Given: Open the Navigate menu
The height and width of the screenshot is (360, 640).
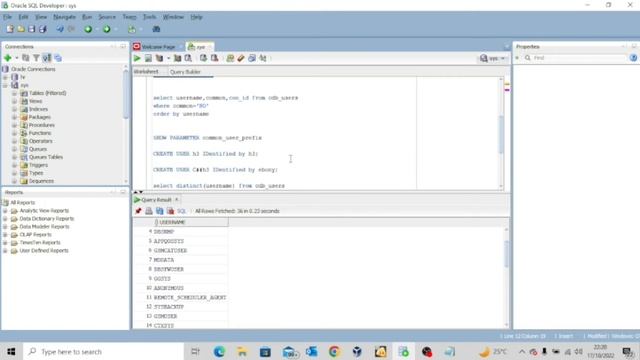Looking at the screenshot, I should click(64, 17).
